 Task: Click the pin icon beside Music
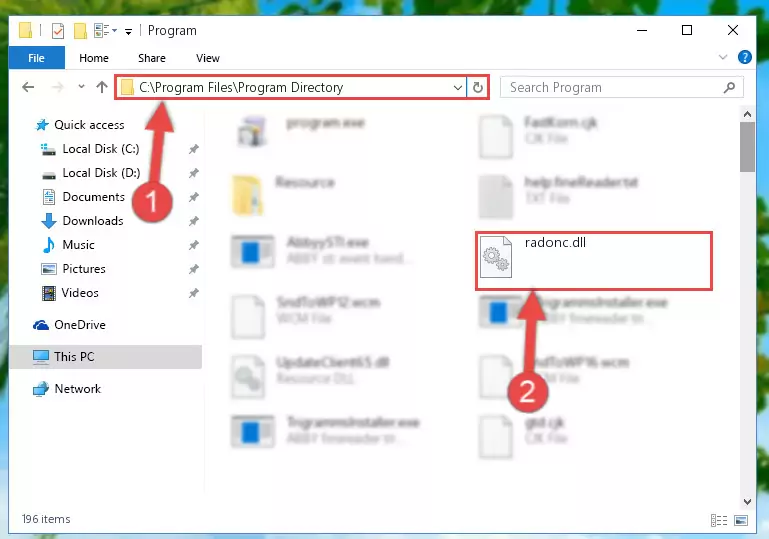point(194,245)
